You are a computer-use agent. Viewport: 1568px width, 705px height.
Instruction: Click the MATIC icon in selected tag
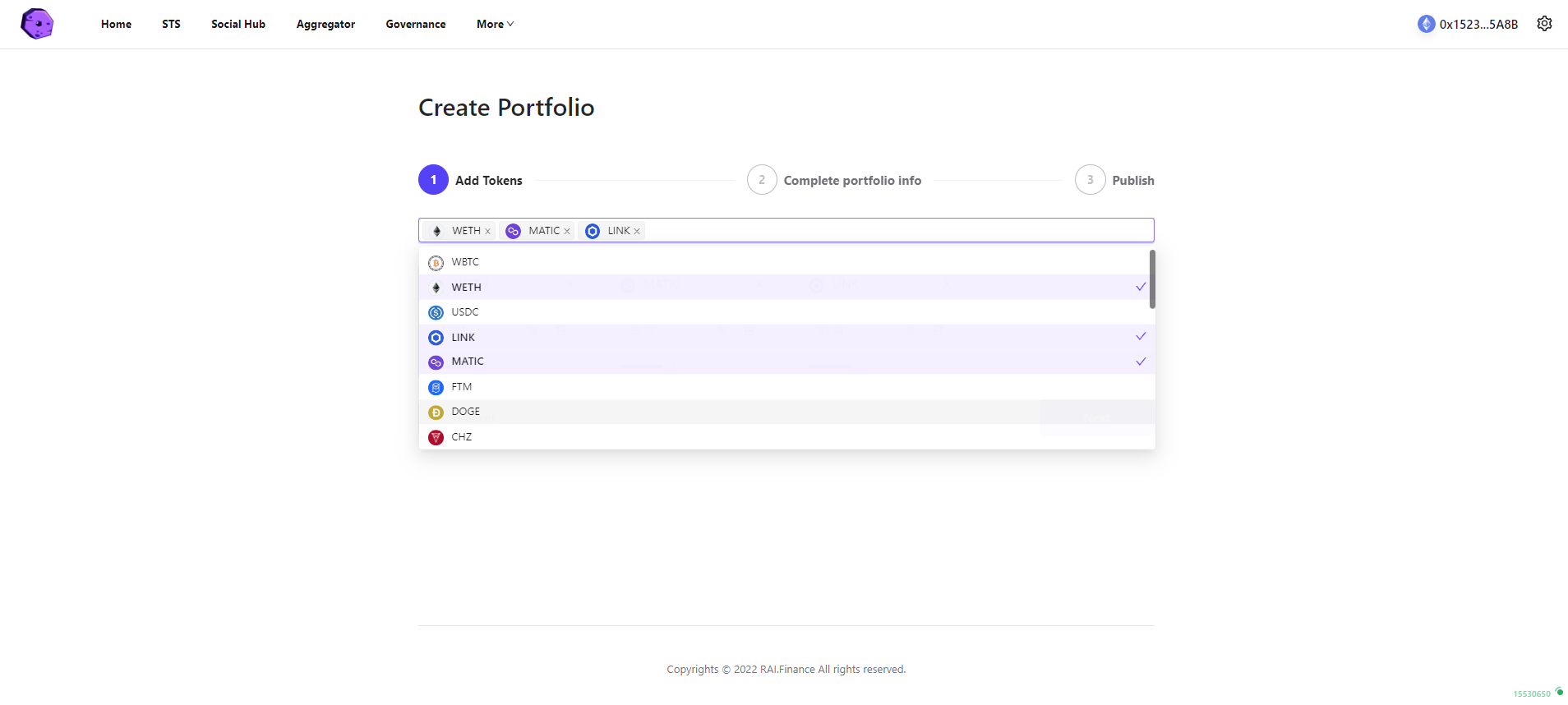point(513,231)
